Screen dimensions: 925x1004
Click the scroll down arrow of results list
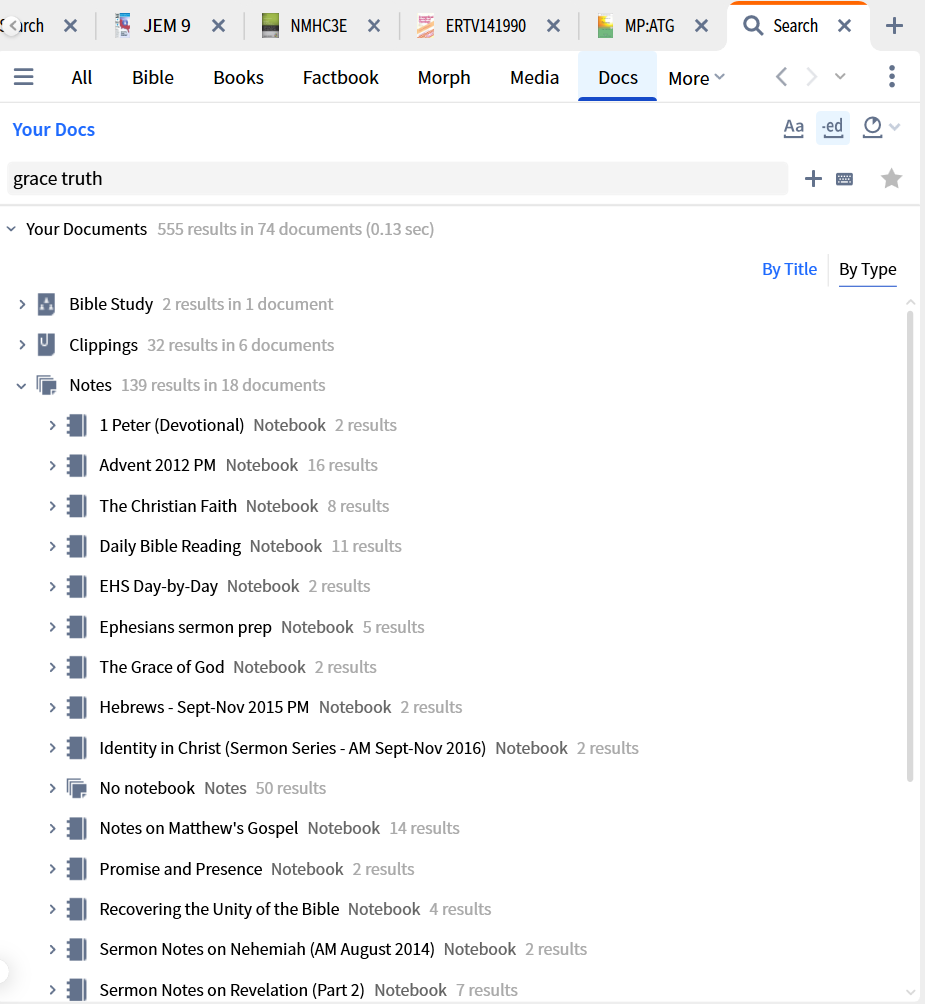pos(910,992)
